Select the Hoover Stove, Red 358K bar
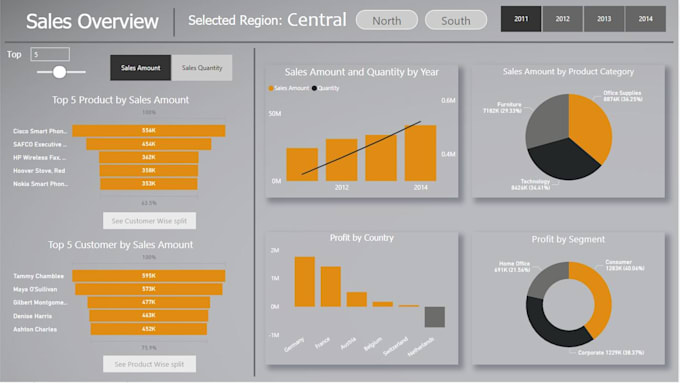The height and width of the screenshot is (383, 680). (x=149, y=170)
